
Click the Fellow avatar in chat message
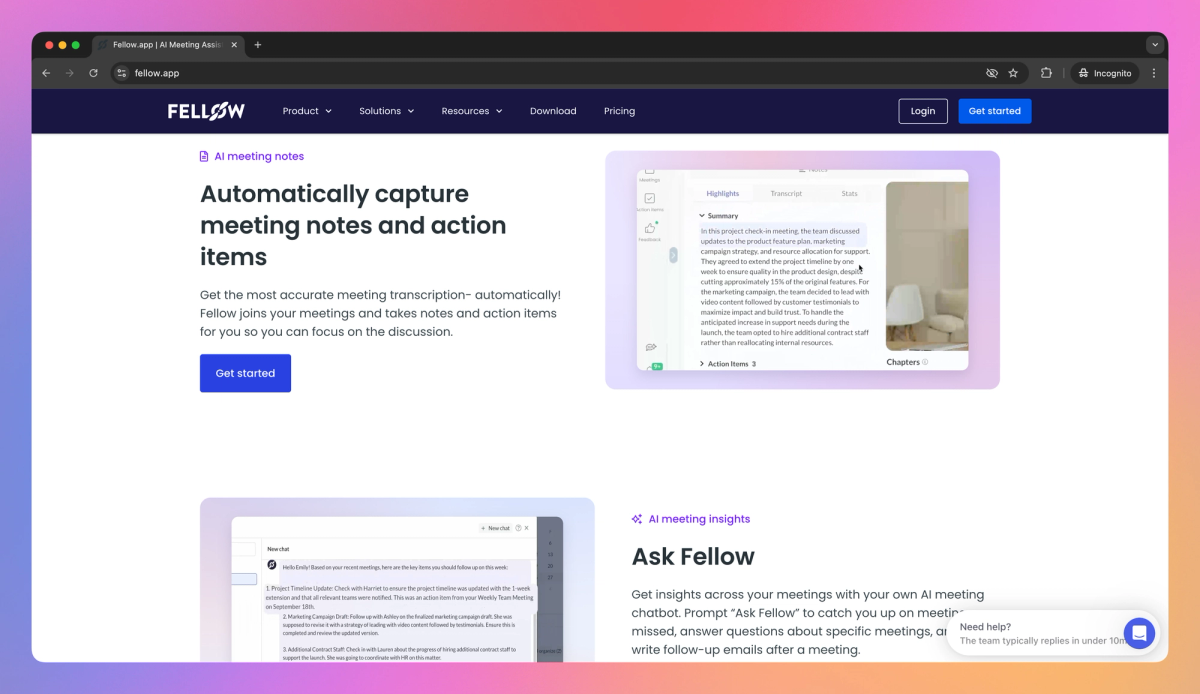click(271, 565)
